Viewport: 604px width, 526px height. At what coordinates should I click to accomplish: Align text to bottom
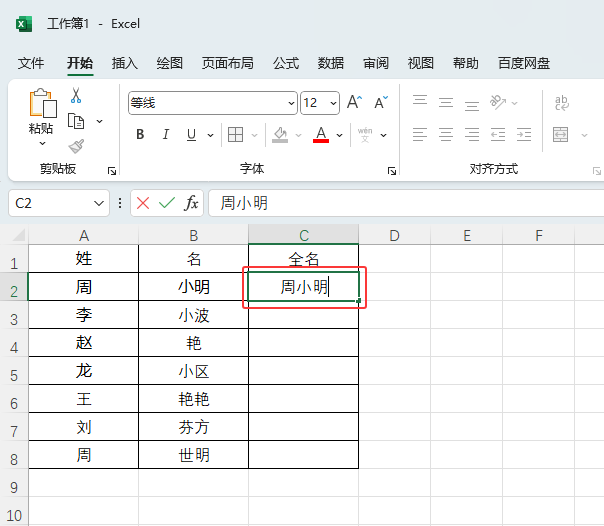tap(471, 105)
